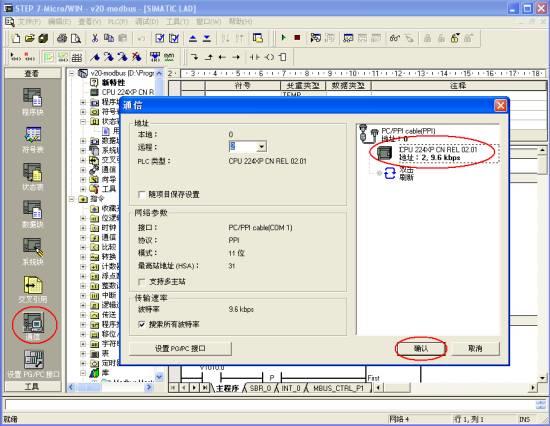Viewport: 550px width, 426px height.
Task: Click the Open project folder icon
Action: pyautogui.click(x=30, y=38)
